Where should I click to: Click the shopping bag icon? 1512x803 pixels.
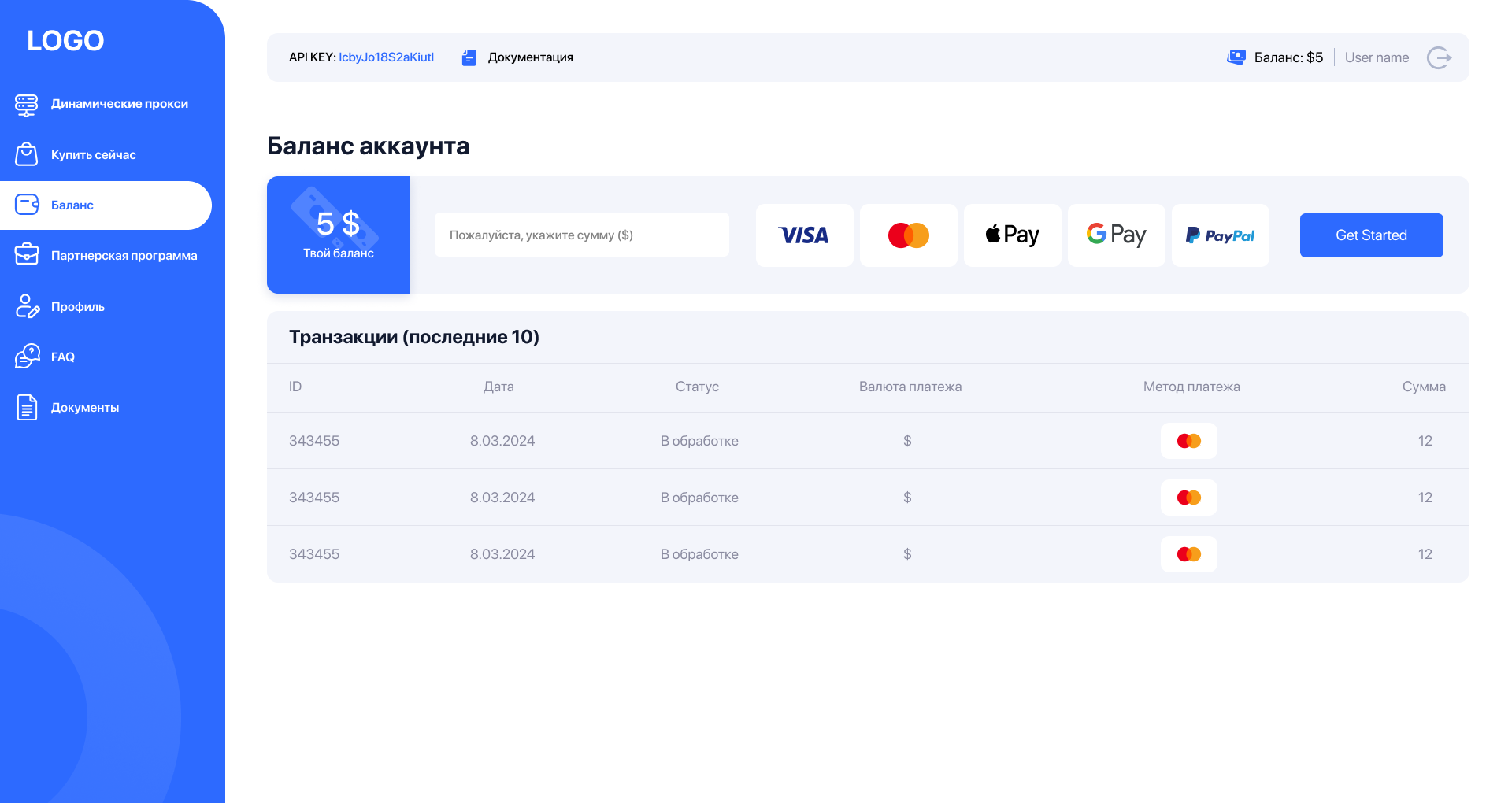(27, 154)
